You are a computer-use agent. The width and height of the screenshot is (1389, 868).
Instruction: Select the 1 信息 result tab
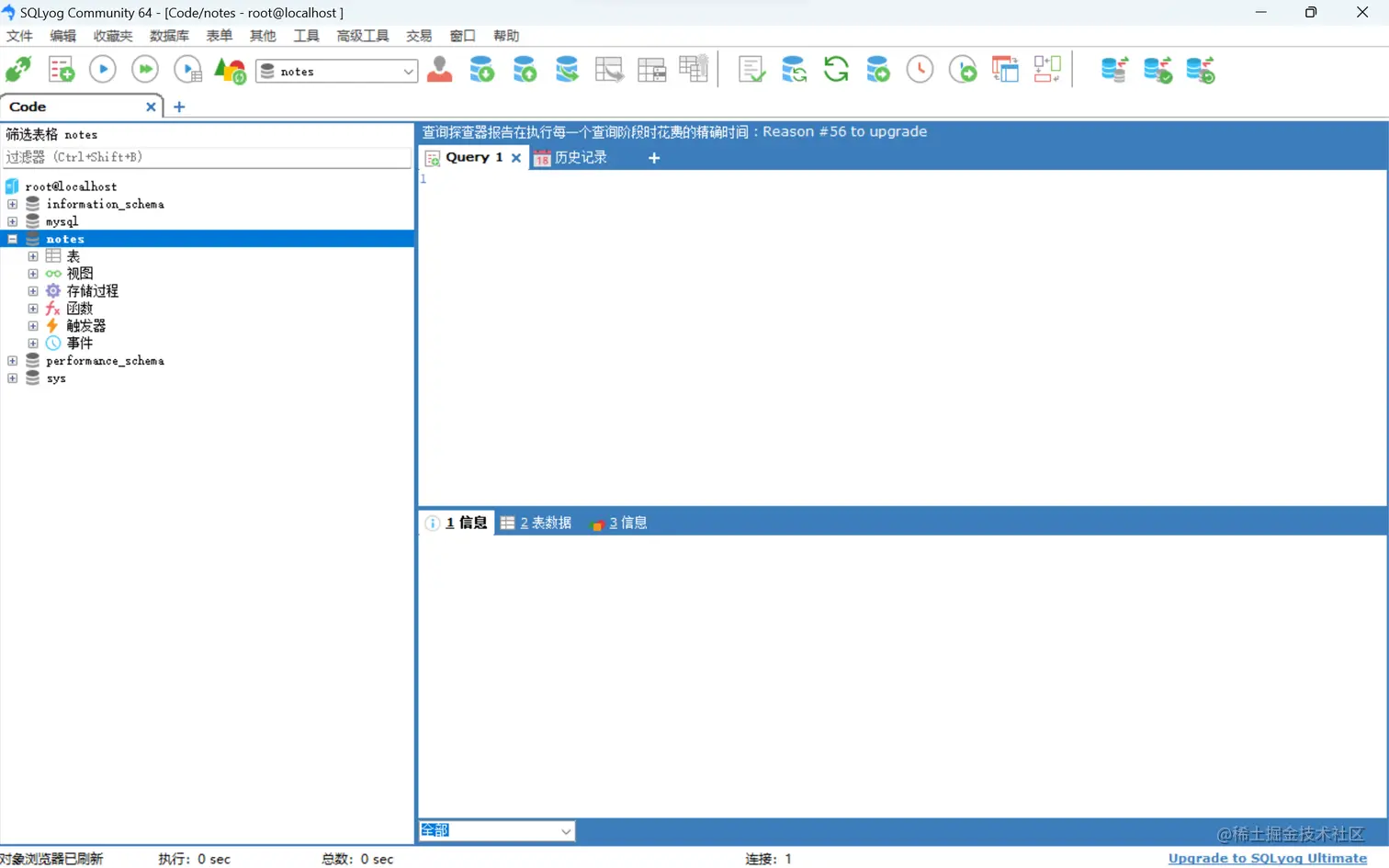457,523
